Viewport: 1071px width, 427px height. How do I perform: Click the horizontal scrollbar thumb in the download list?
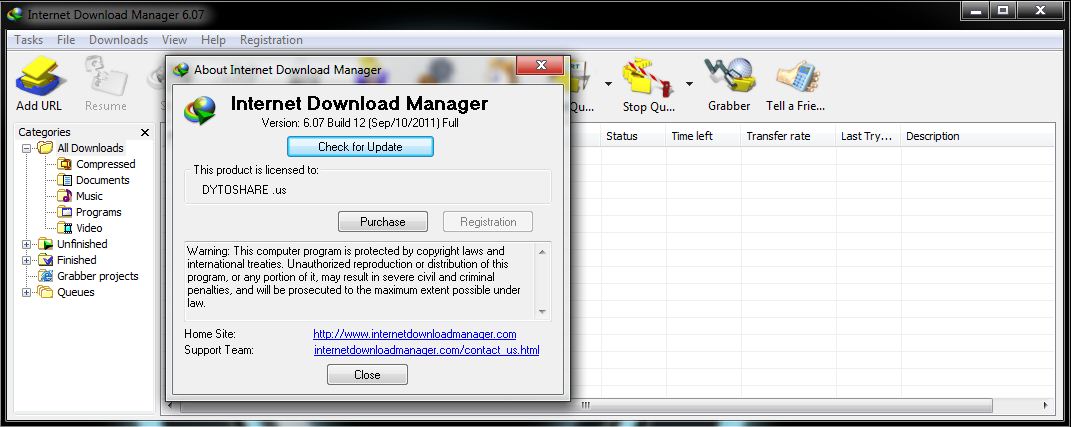(587, 406)
